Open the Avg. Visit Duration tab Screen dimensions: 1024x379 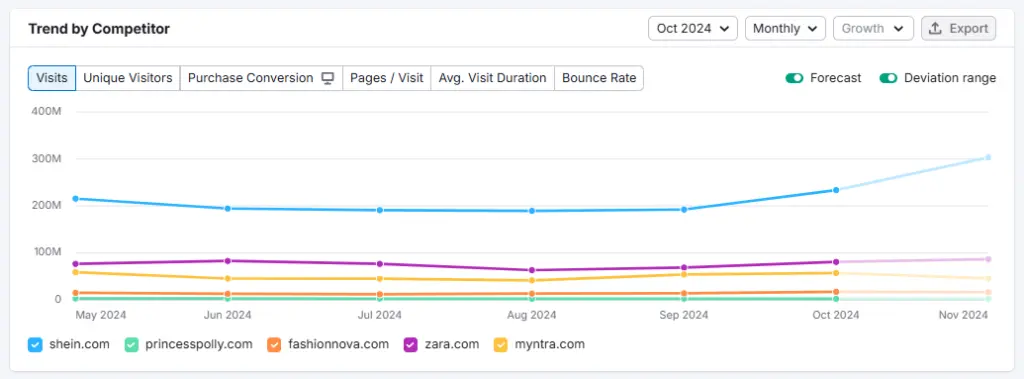click(x=492, y=78)
